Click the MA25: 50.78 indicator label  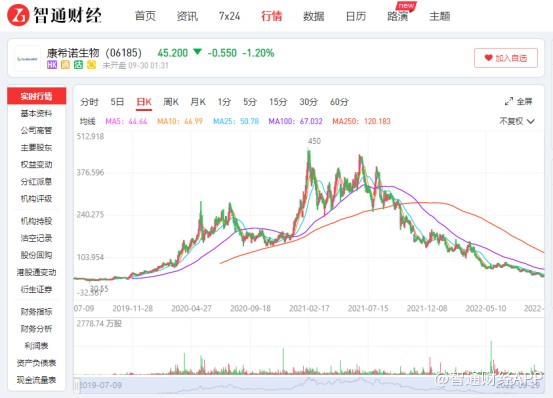pyautogui.click(x=236, y=121)
